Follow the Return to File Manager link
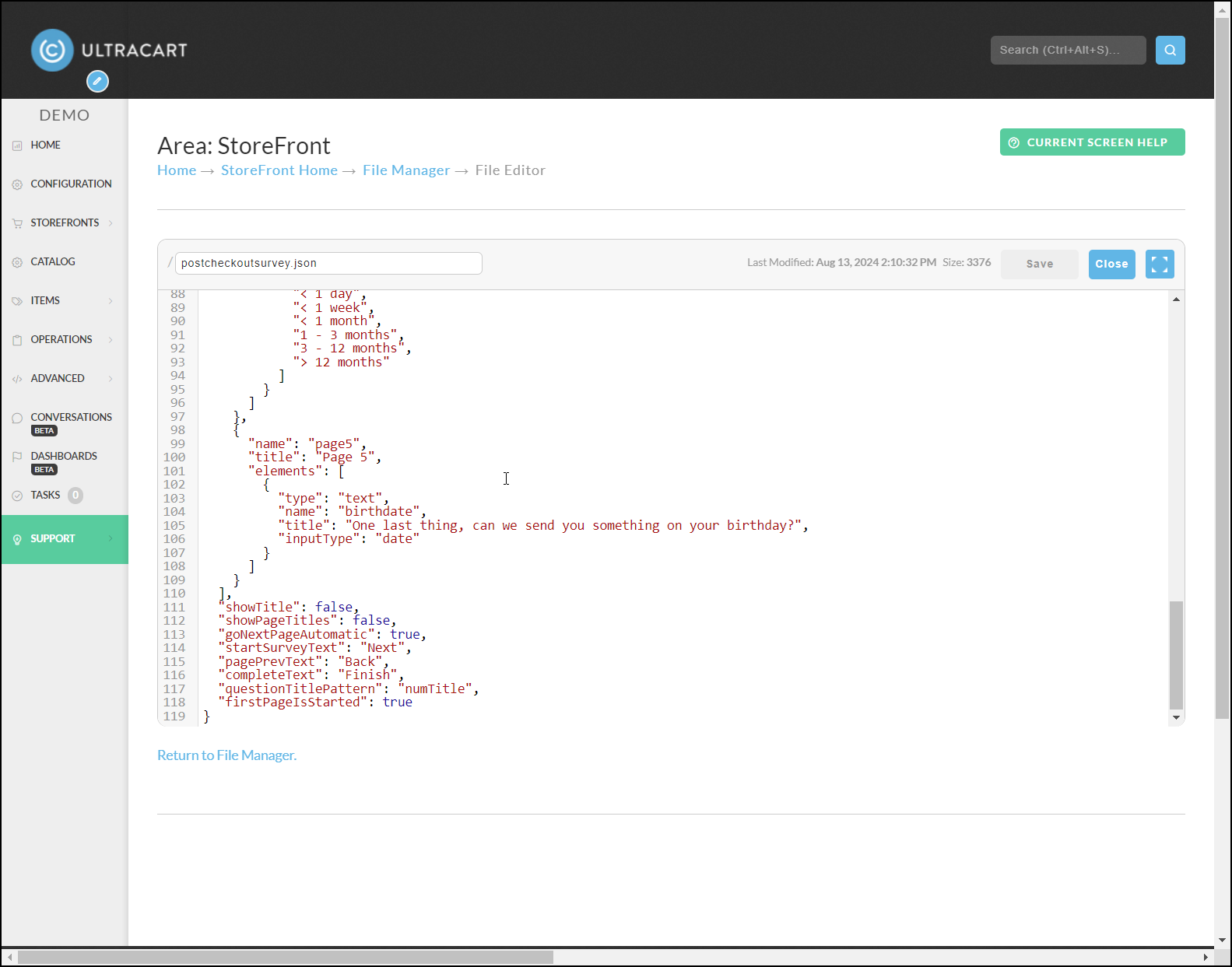Image resolution: width=1232 pixels, height=967 pixels. pyautogui.click(x=226, y=755)
